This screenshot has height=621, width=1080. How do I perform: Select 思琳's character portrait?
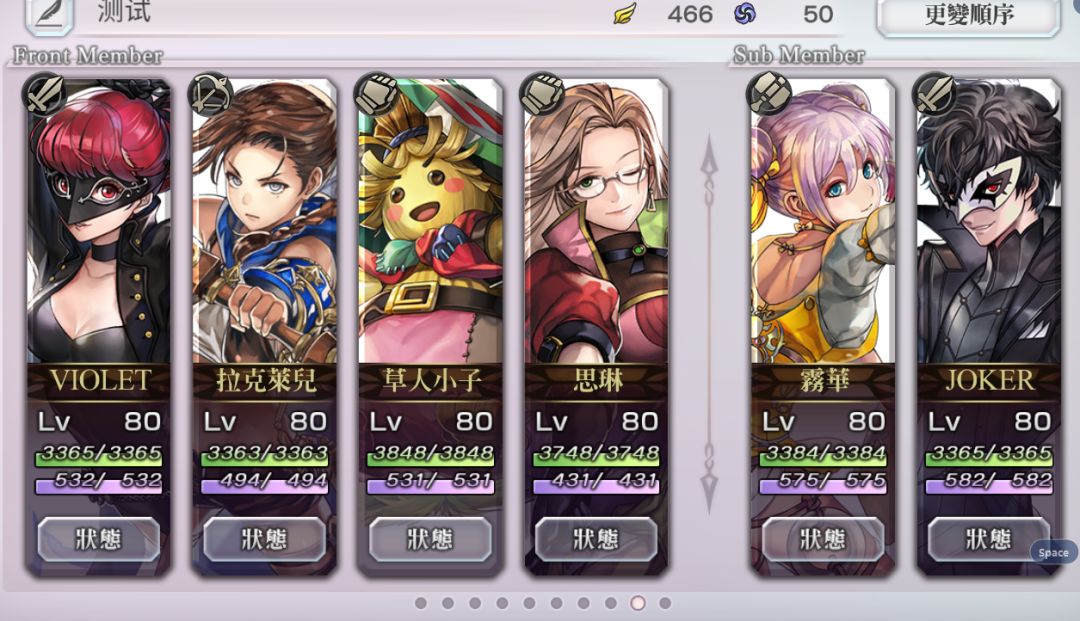pyautogui.click(x=596, y=222)
